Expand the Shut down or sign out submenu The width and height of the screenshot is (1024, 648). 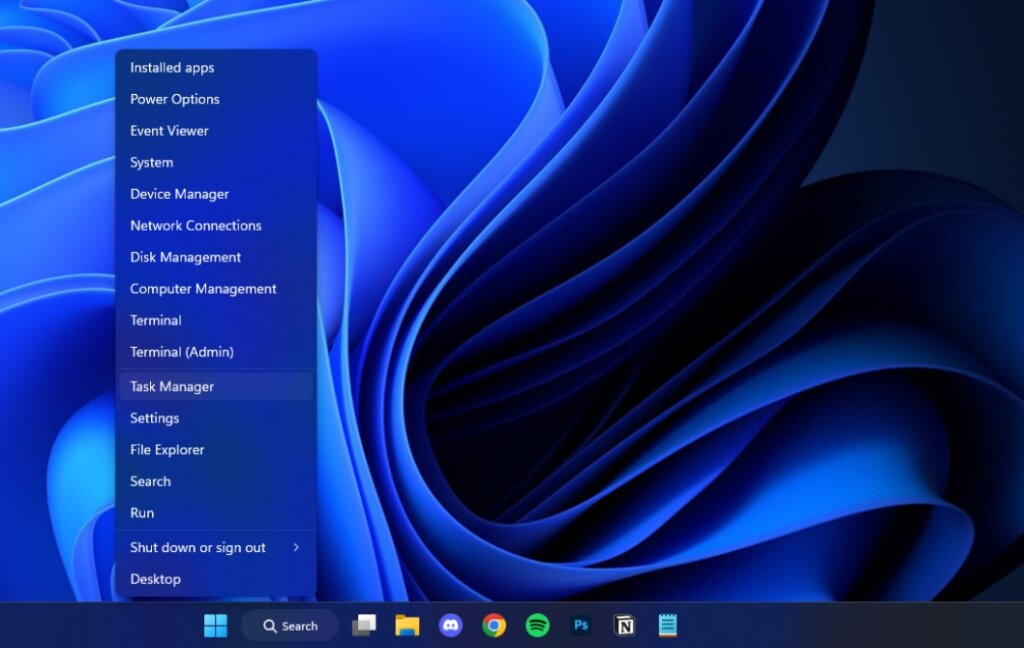[x=216, y=547]
